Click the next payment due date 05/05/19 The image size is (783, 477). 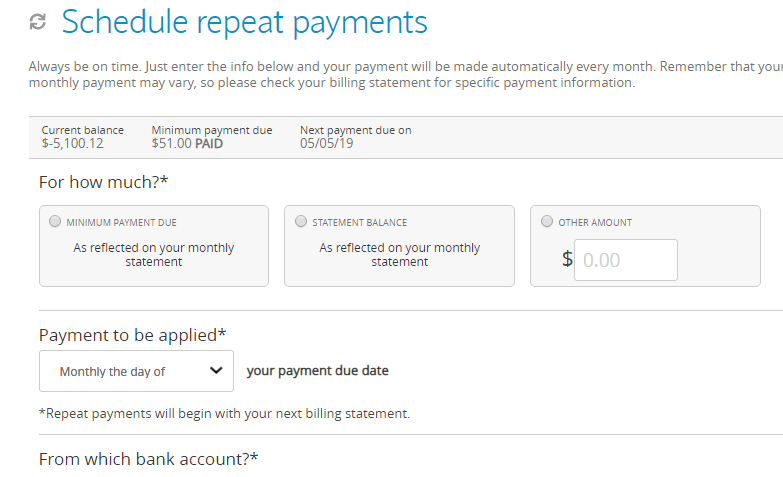click(x=327, y=144)
